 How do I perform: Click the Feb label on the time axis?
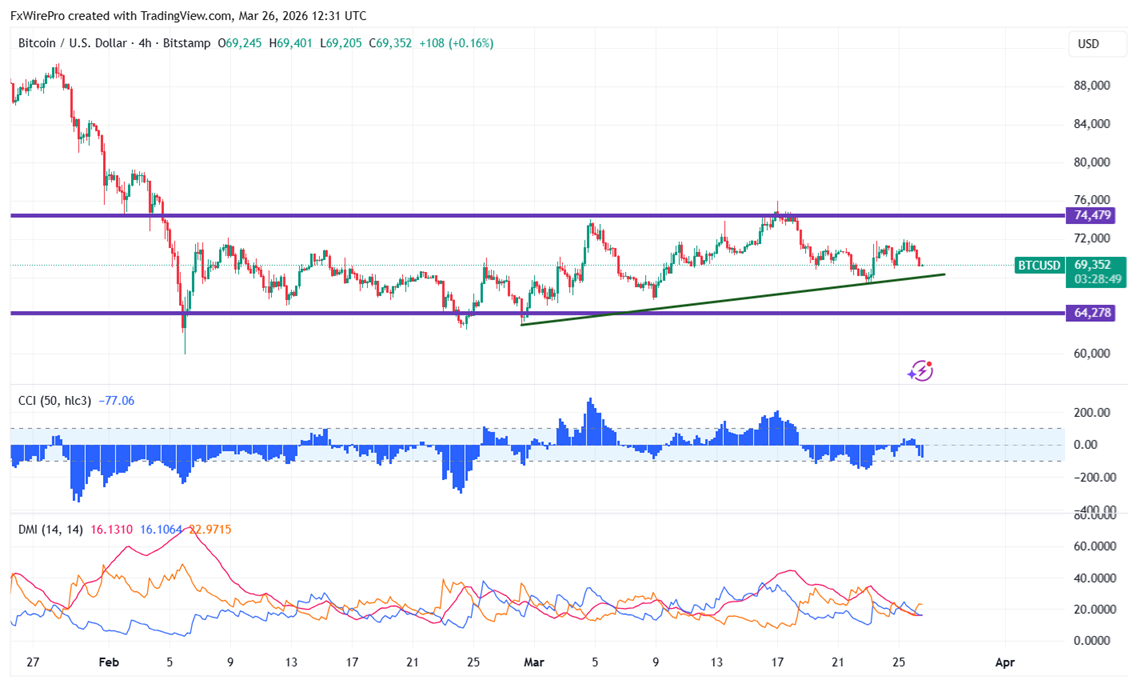109,662
